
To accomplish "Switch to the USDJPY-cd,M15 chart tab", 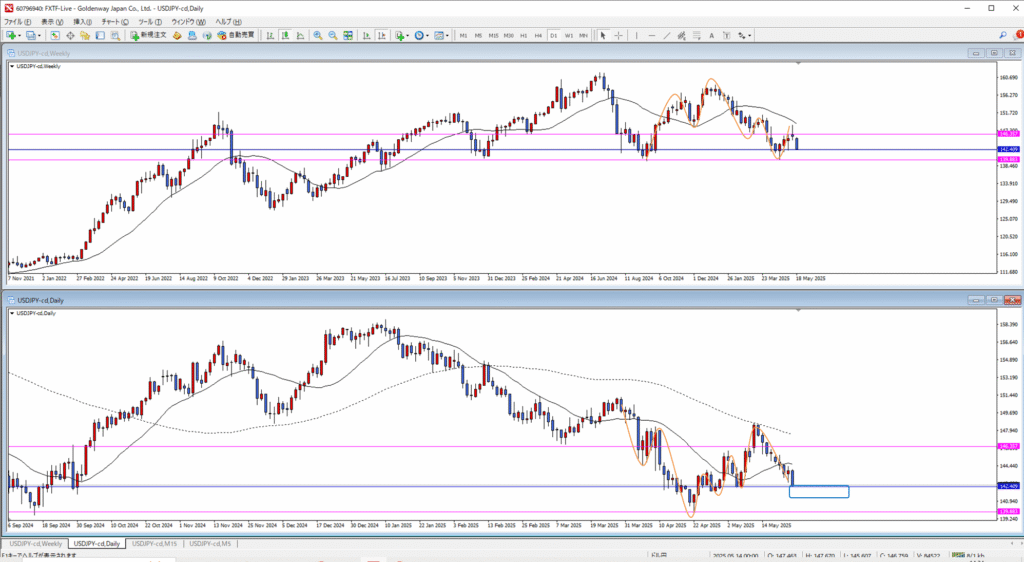I will pyautogui.click(x=154, y=543).
